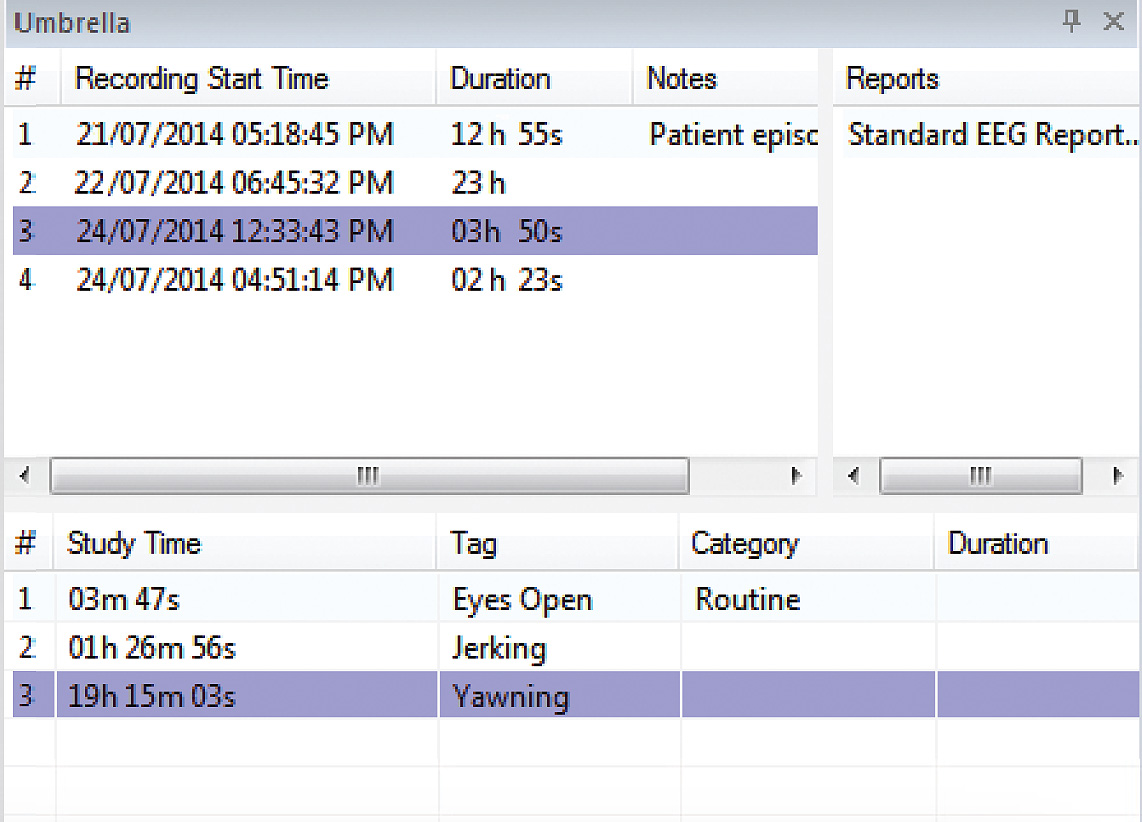
Task: Select recording from 21/07/2014 05:18:45 PM
Action: [235, 135]
